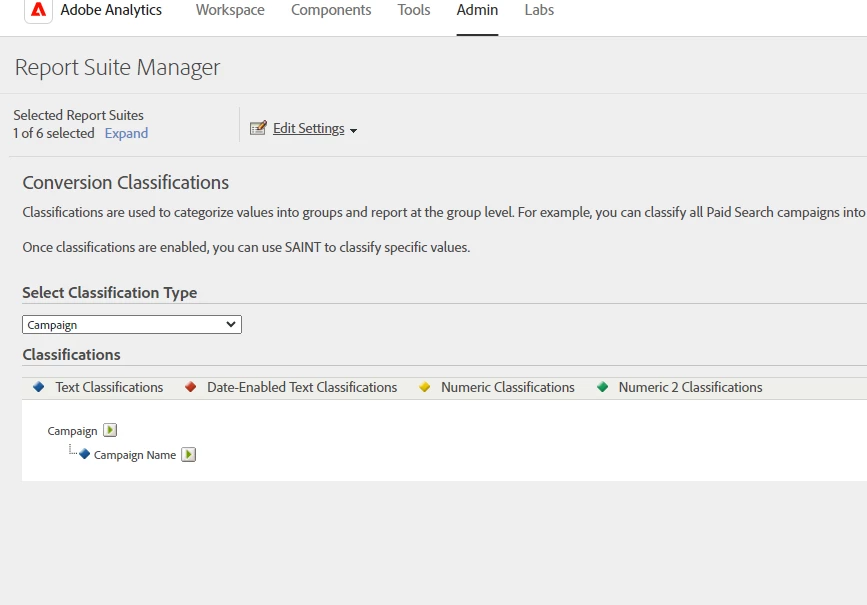Open the Labs menu
Viewport: 867px width, 605px height.
539,10
